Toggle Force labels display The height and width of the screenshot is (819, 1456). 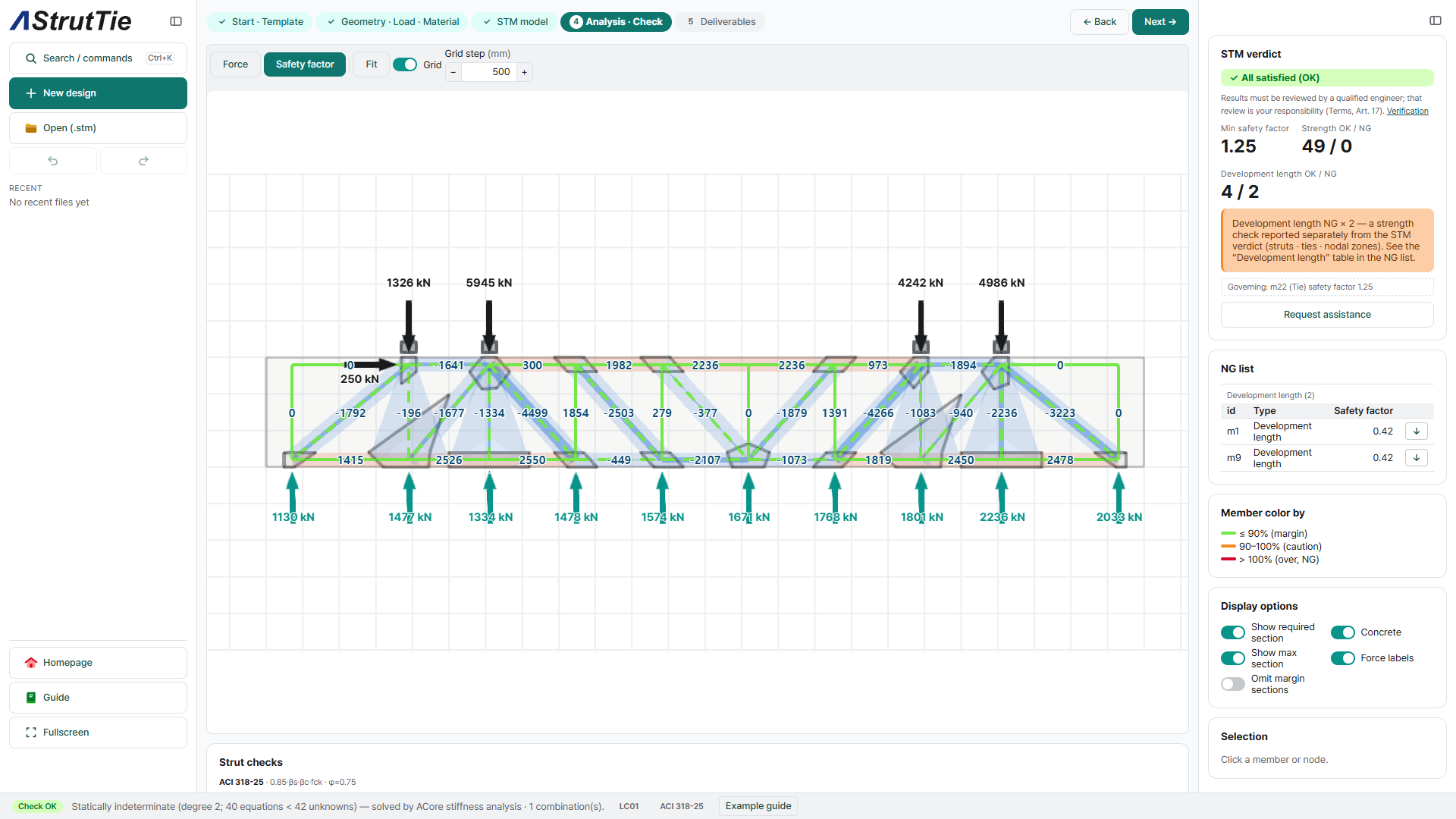[1342, 658]
